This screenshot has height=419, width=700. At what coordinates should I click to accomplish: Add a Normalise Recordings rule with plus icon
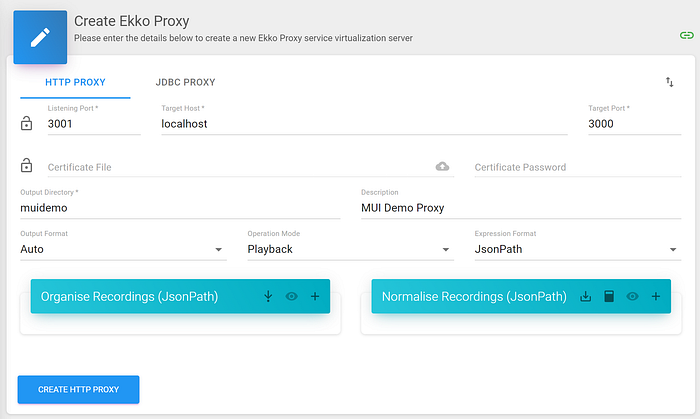[655, 296]
